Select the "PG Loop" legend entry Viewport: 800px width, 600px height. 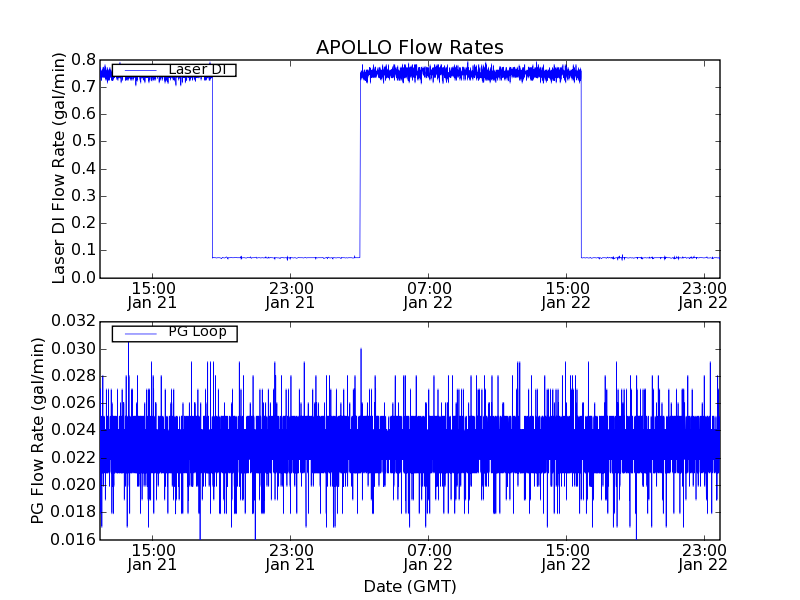(197, 332)
